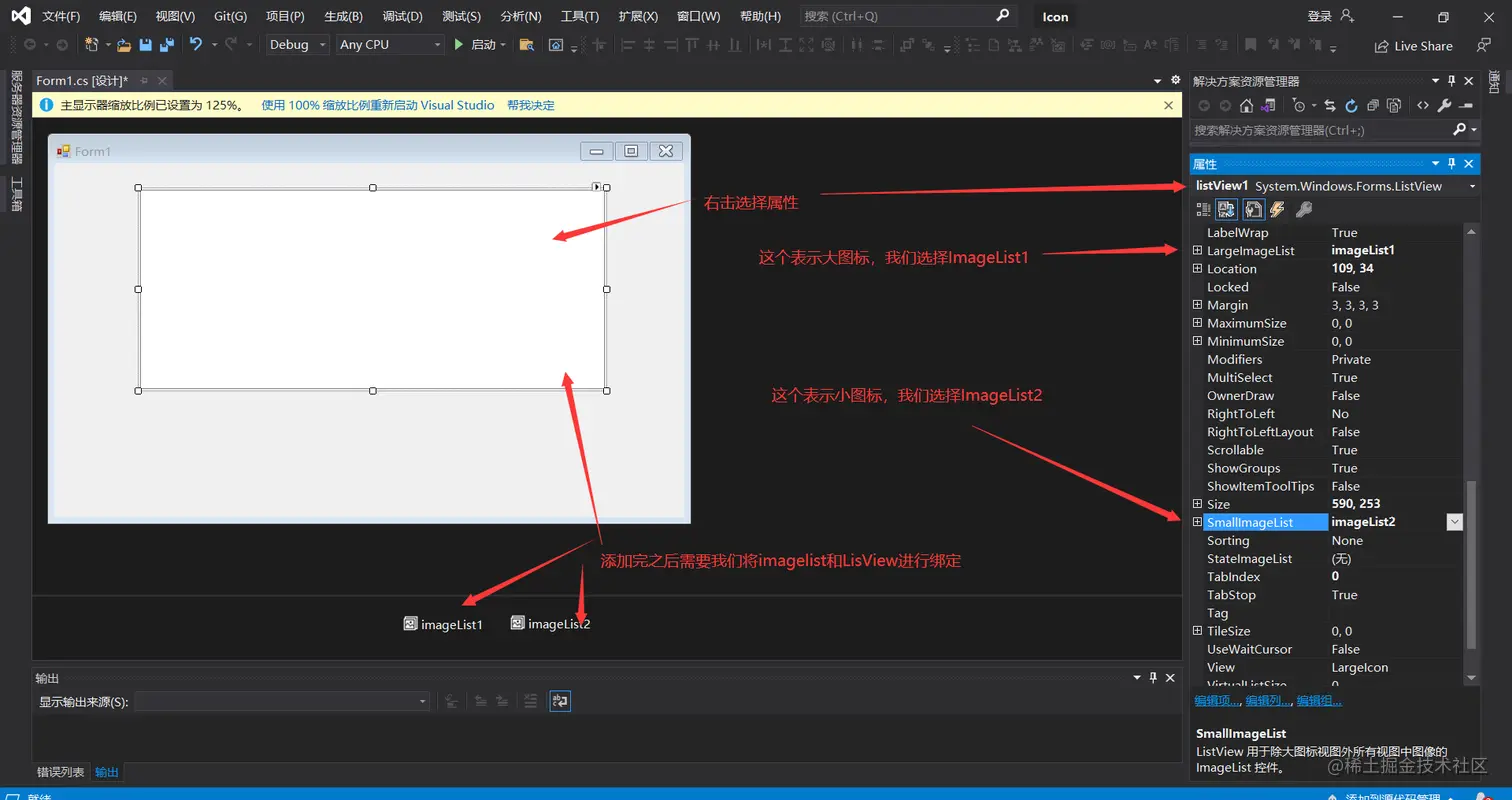1512x800 pixels.
Task: Toggle alphabetical sort in the Properties panel
Action: pos(1226,209)
